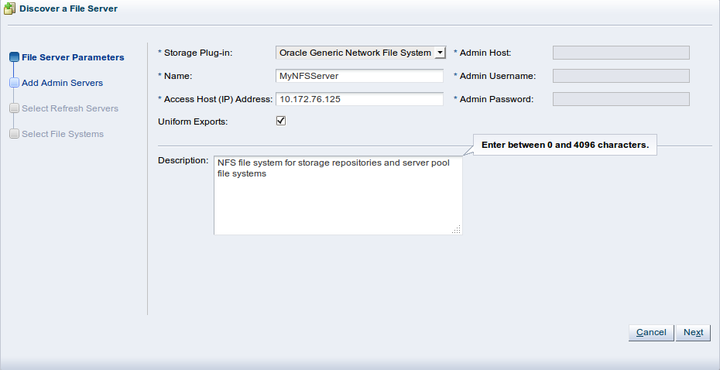Screen dimensions: 720x370
Task: Click the Select Refresh Servers step icon
Action: [x=14, y=109]
